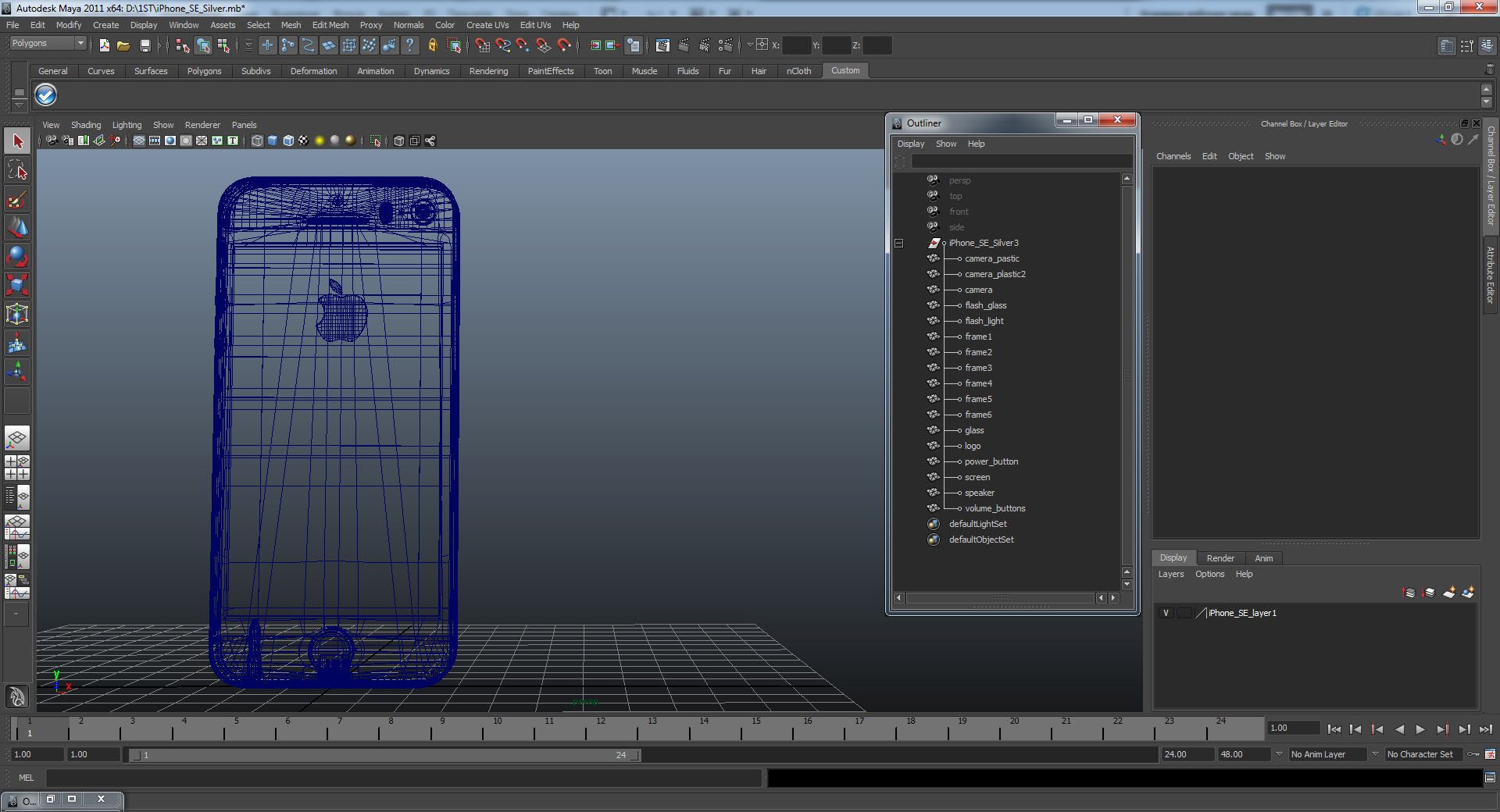Viewport: 1500px width, 812px height.
Task: Toggle auto keyframe button
Action: (1473, 754)
